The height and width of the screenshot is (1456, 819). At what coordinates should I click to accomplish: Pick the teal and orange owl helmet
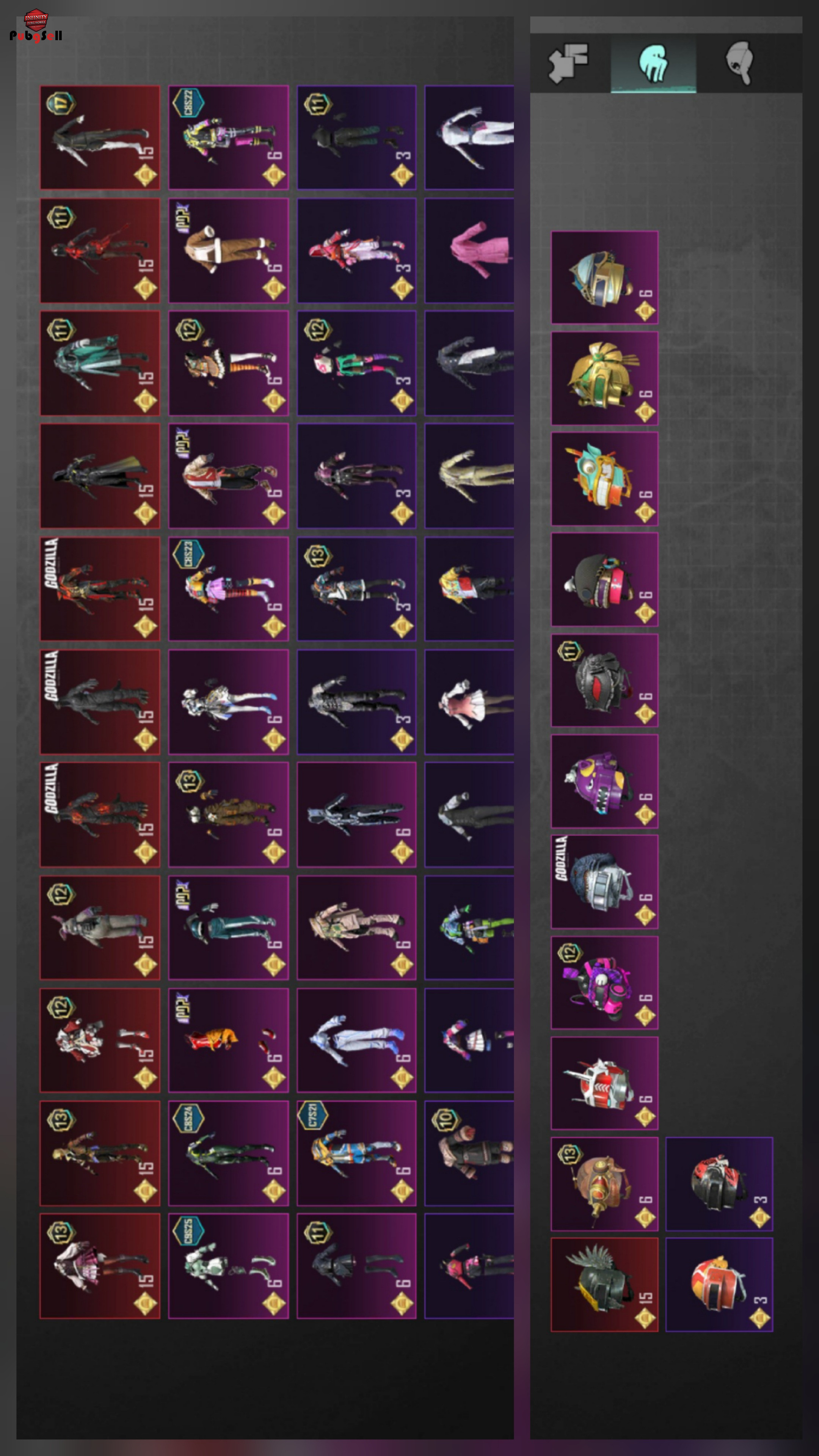pos(605,479)
